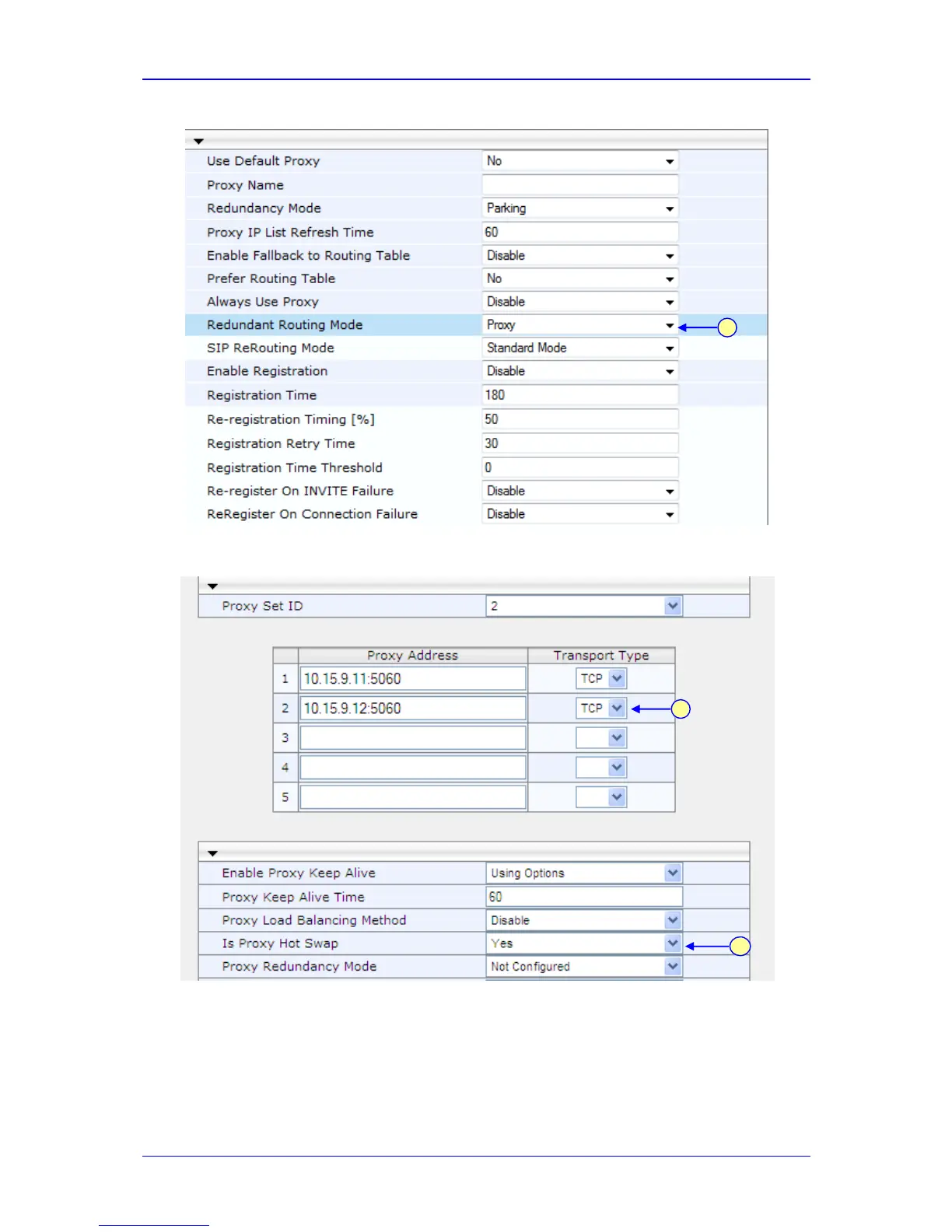This screenshot has width=952, height=1232.
Task: Click row number 2 in proxy table
Action: pyautogui.click(x=285, y=709)
